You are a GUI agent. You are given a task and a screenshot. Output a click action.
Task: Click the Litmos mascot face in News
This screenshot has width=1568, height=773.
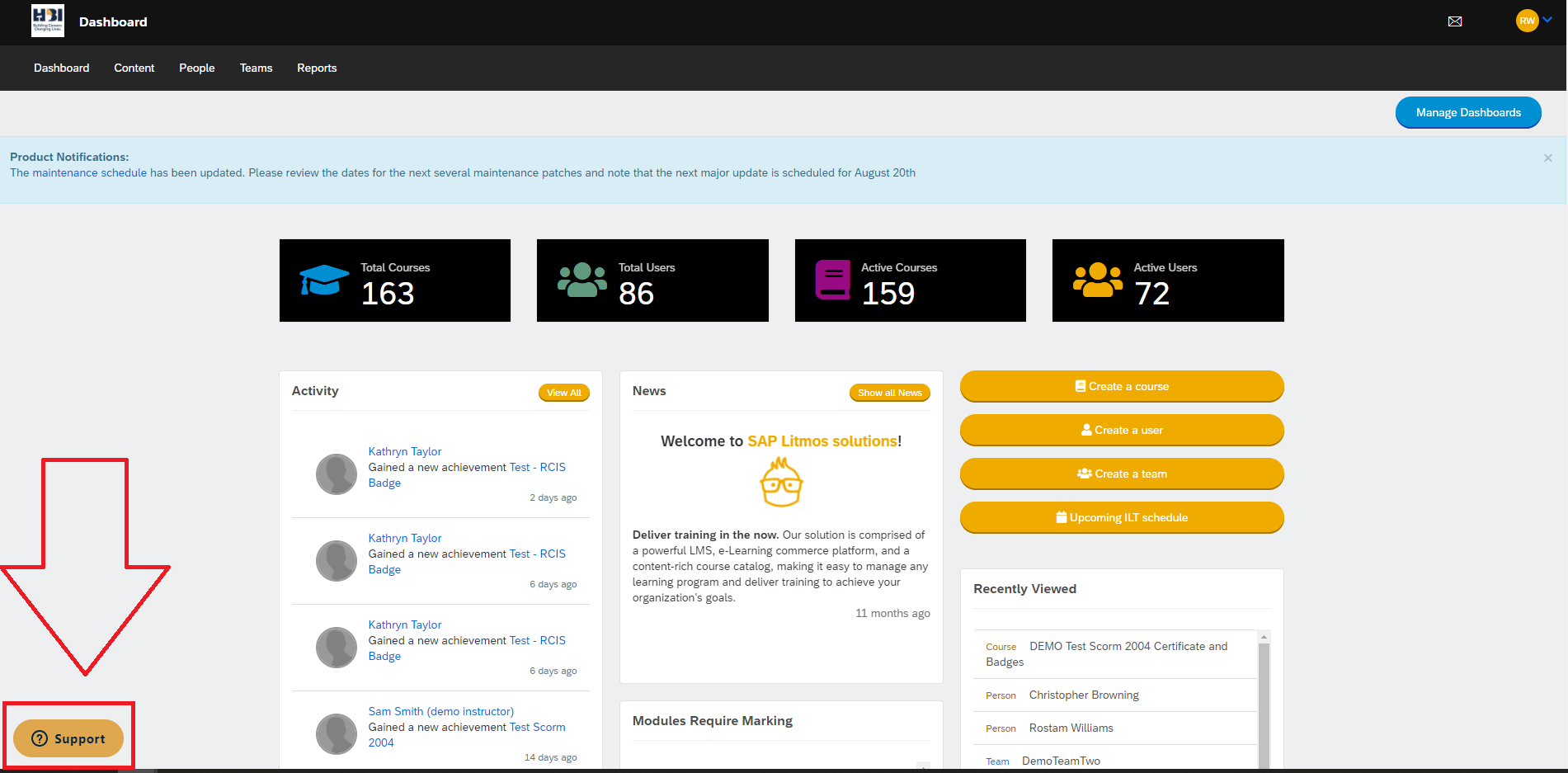point(780,483)
